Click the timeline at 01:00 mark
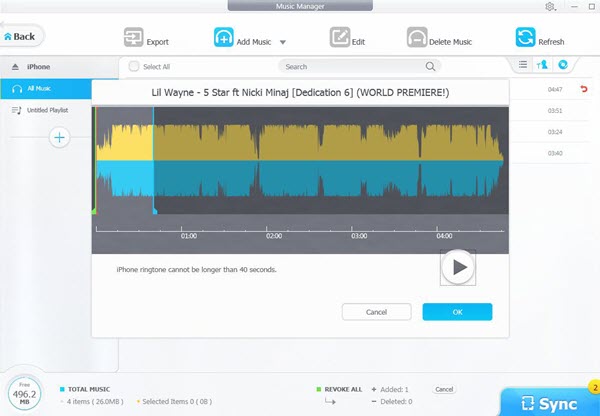 coord(181,229)
